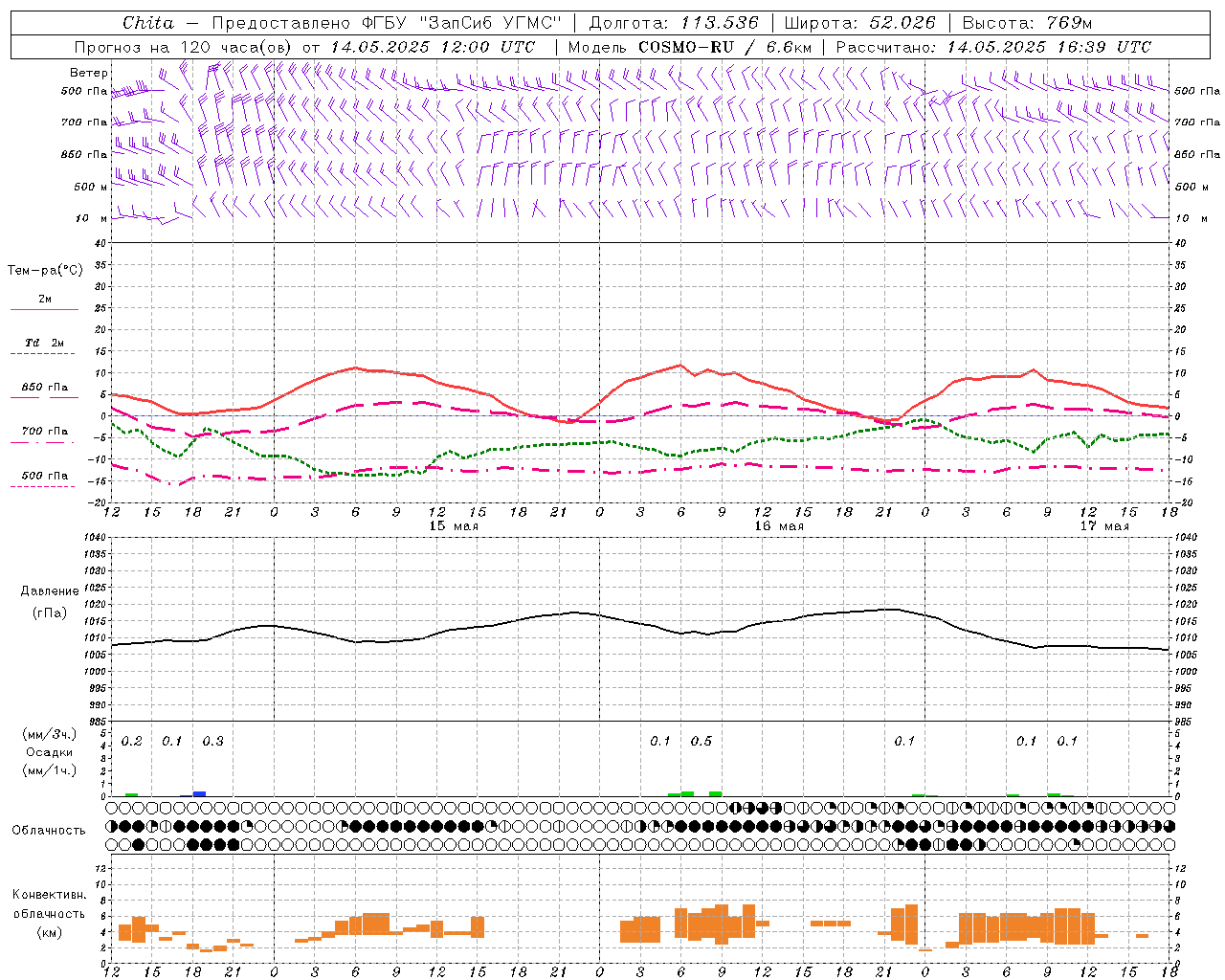Select the "Прогноз на 120 часа(ов)" forecast text
Viewport: 1225px width, 980px height.
(x=184, y=47)
